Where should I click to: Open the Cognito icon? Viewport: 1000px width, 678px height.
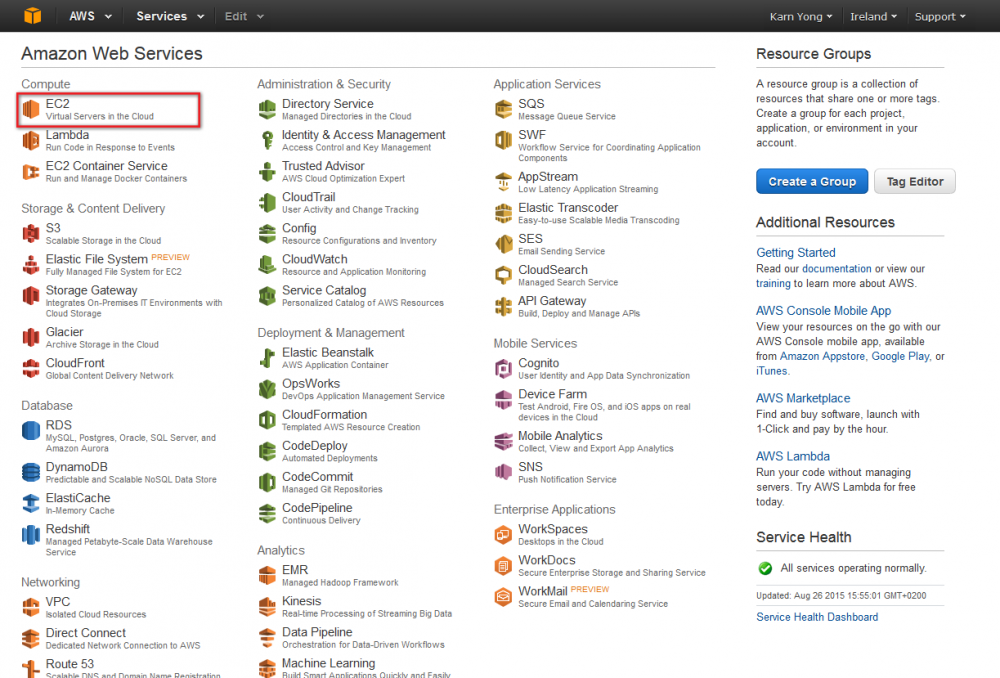coord(503,369)
